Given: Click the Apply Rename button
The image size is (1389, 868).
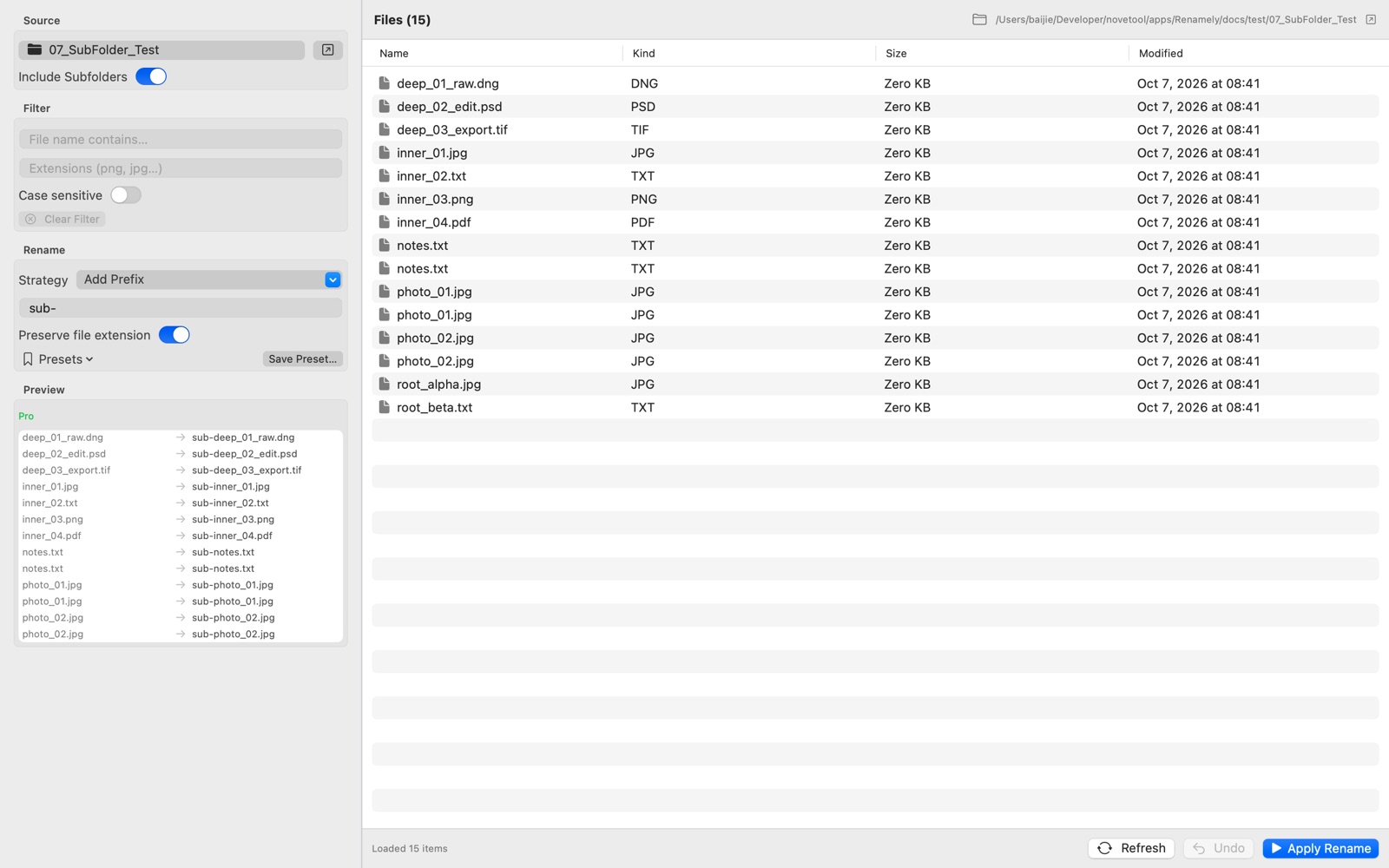Looking at the screenshot, I should tap(1320, 848).
